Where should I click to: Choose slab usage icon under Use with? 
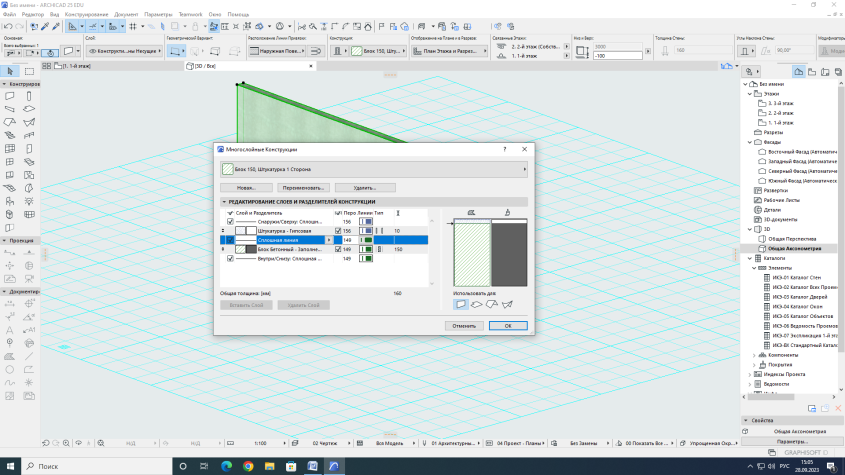pos(476,305)
